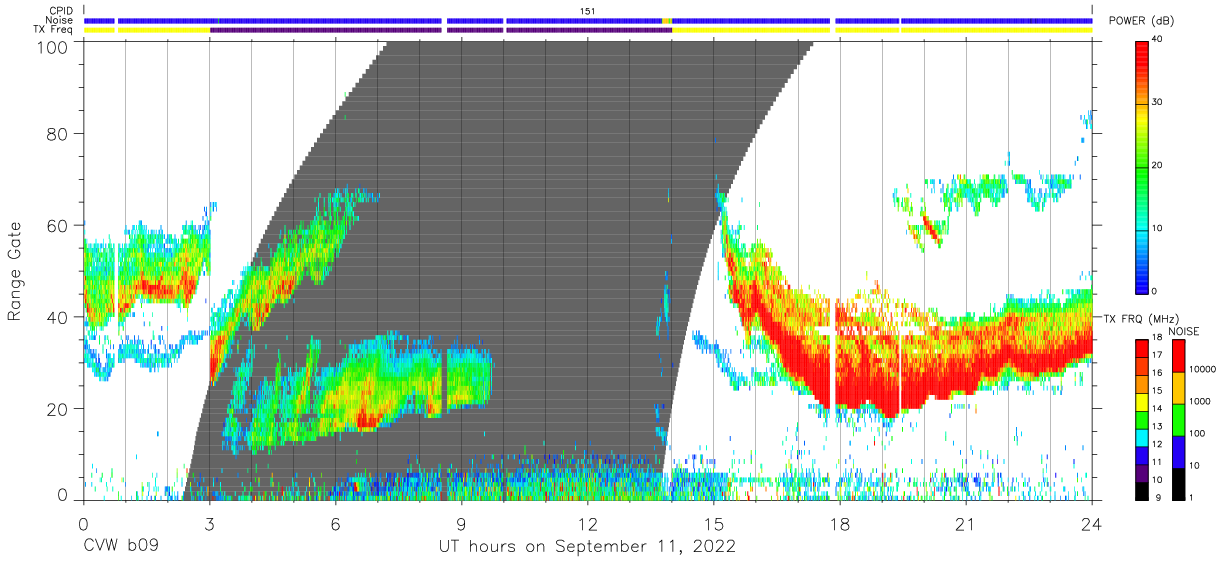Click power scale value 40
The width and height of the screenshot is (1228, 567).
coord(1158,40)
